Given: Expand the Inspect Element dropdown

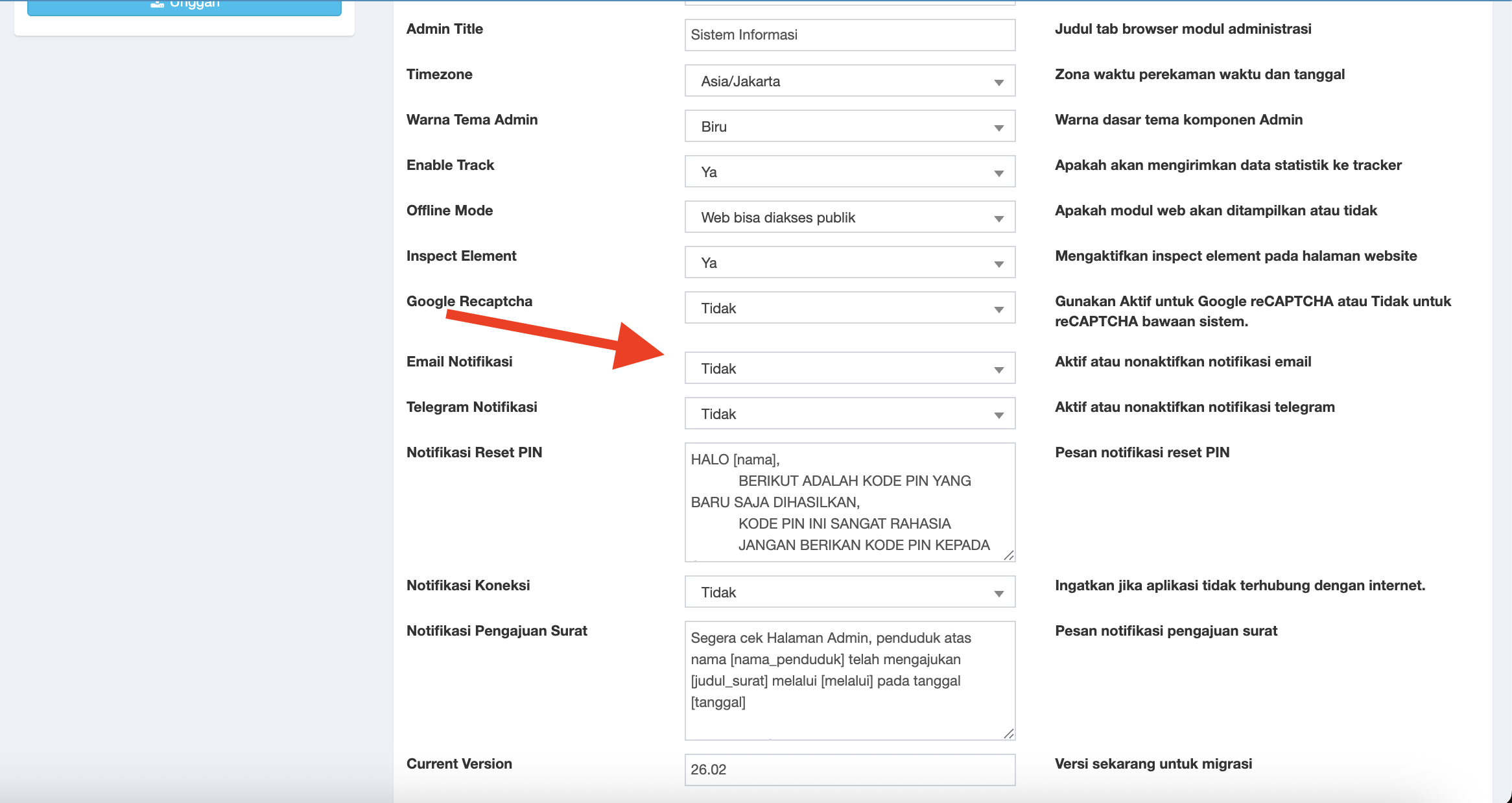Looking at the screenshot, I should click(849, 263).
